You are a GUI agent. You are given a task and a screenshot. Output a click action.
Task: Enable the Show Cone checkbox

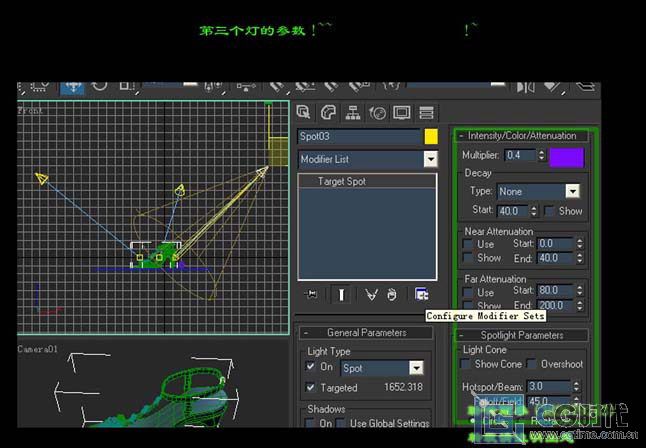467,364
